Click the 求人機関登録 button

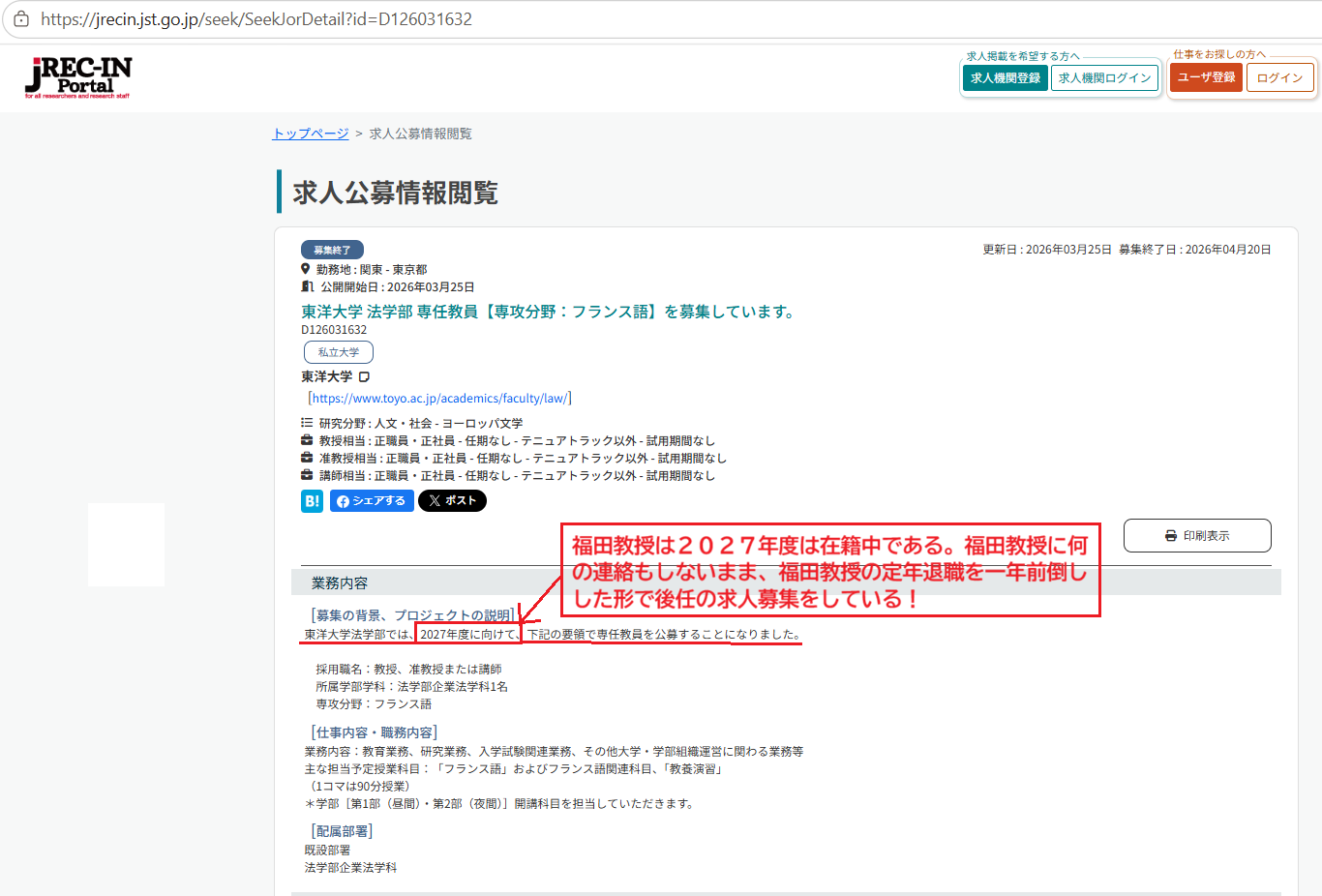click(1006, 78)
